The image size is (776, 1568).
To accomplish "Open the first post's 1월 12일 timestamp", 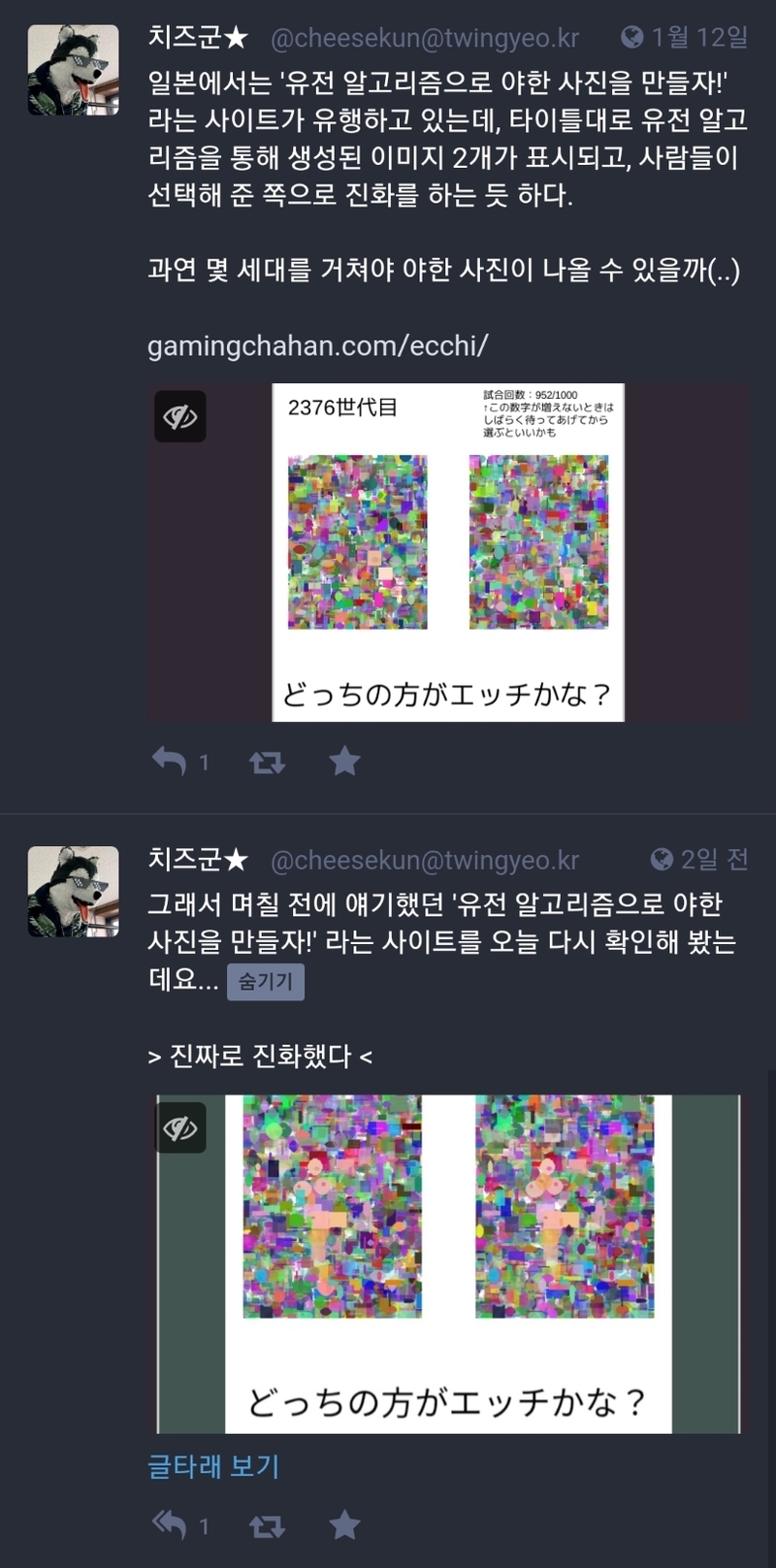I will (x=699, y=37).
